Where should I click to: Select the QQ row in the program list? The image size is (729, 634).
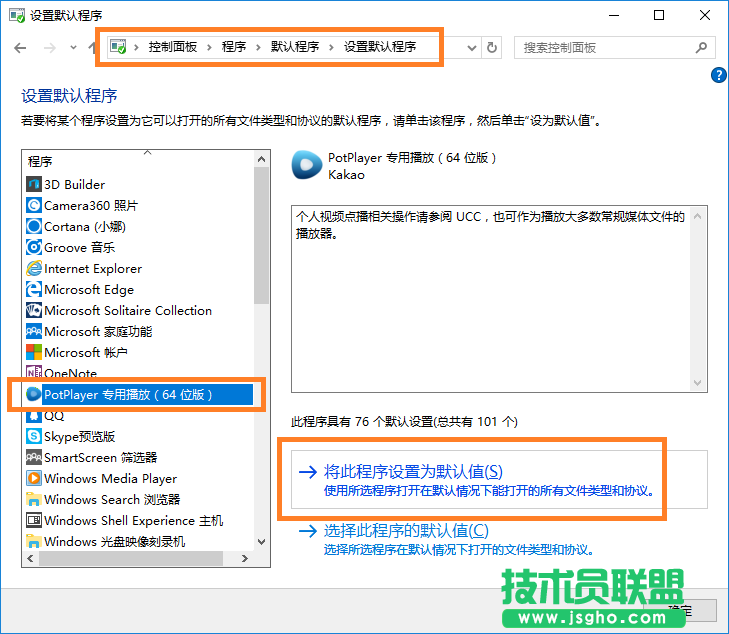click(x=139, y=416)
